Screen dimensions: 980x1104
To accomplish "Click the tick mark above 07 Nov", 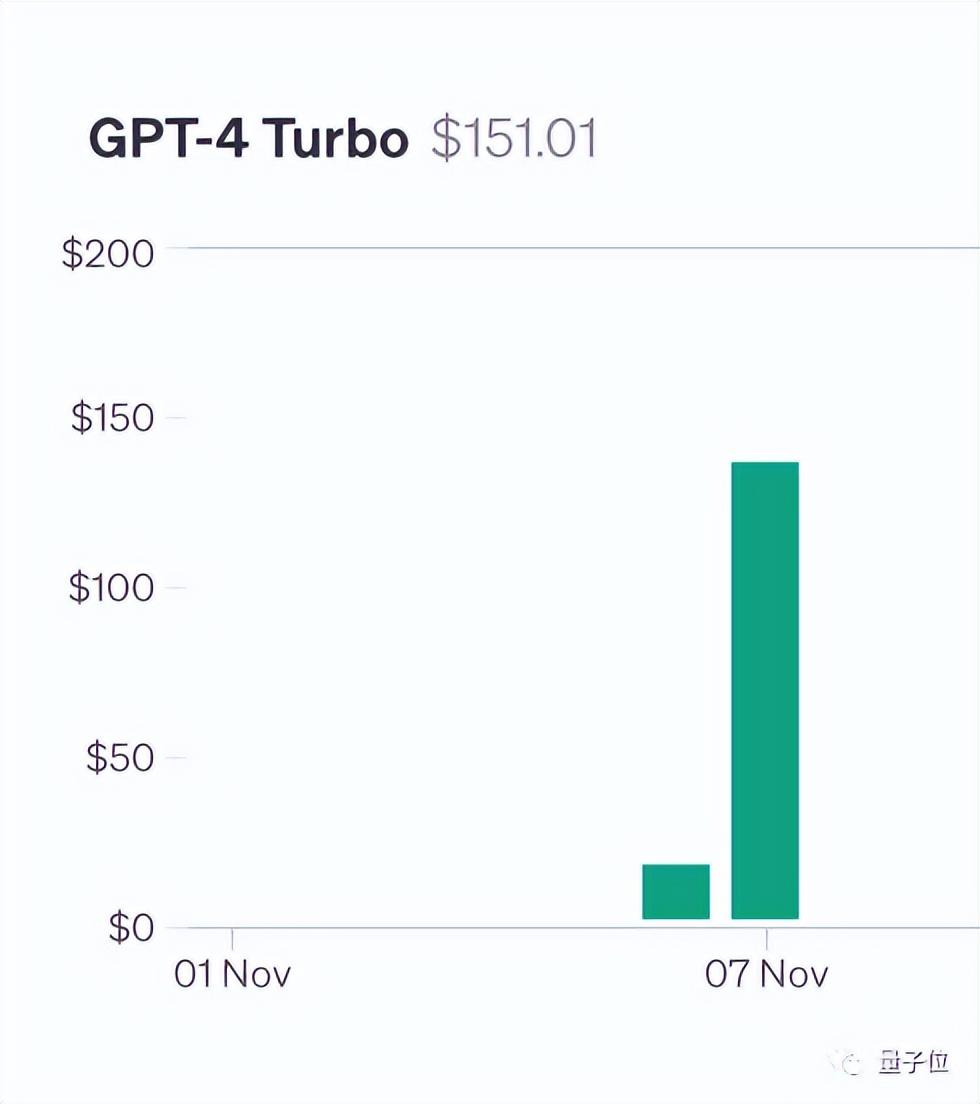I will pyautogui.click(x=767, y=939).
